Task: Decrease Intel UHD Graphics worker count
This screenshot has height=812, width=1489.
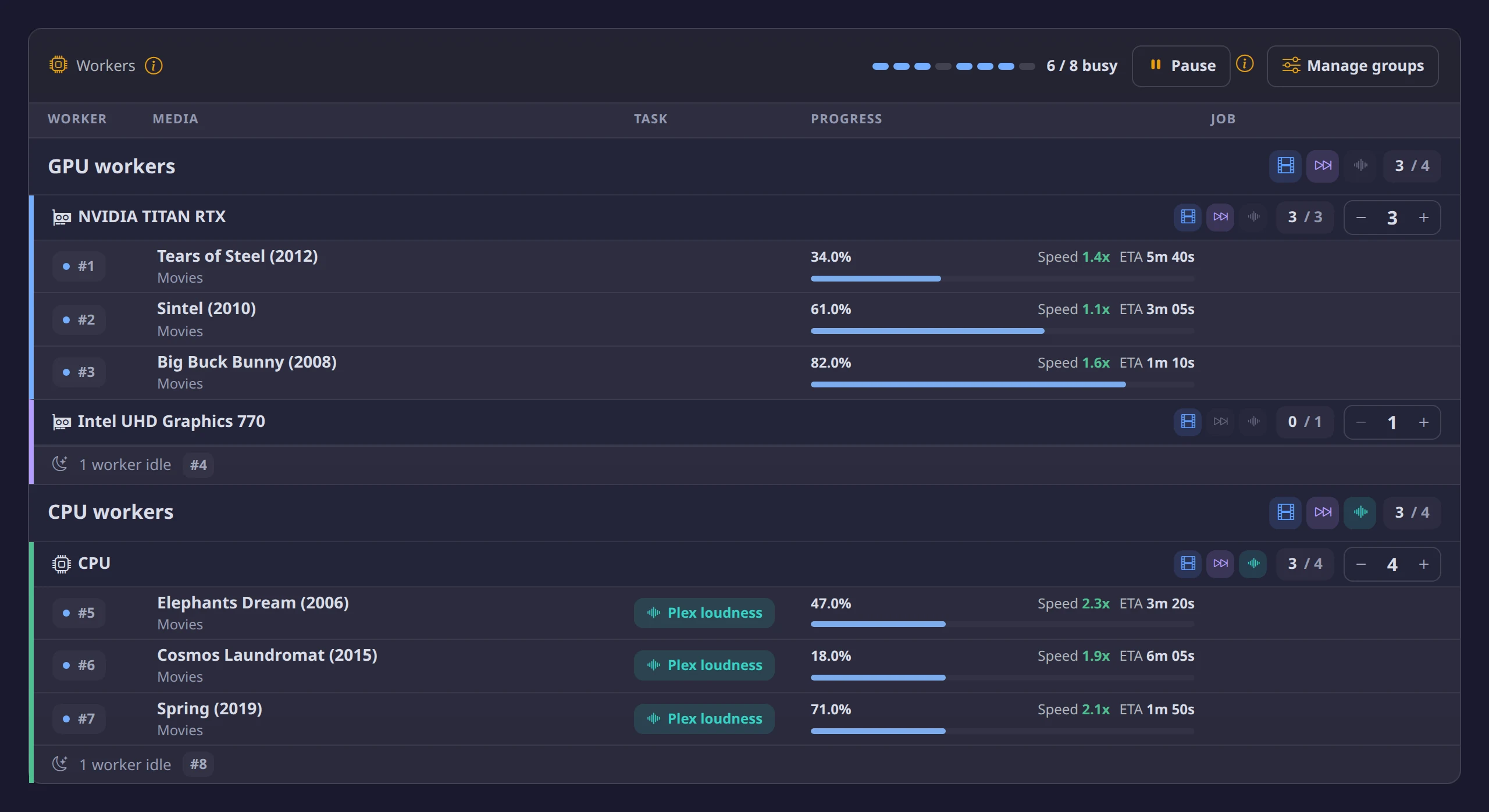Action: tap(1361, 423)
